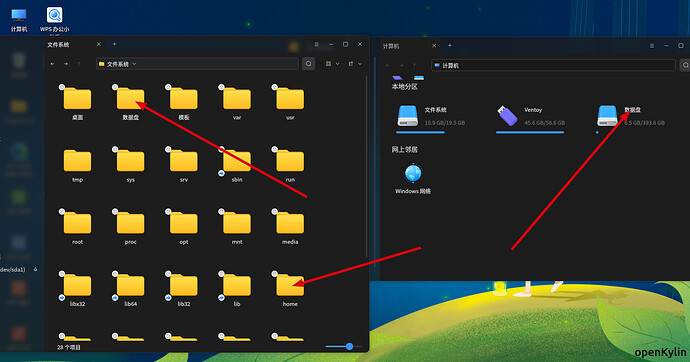Tick the selection circle on root folder

pos(62,212)
